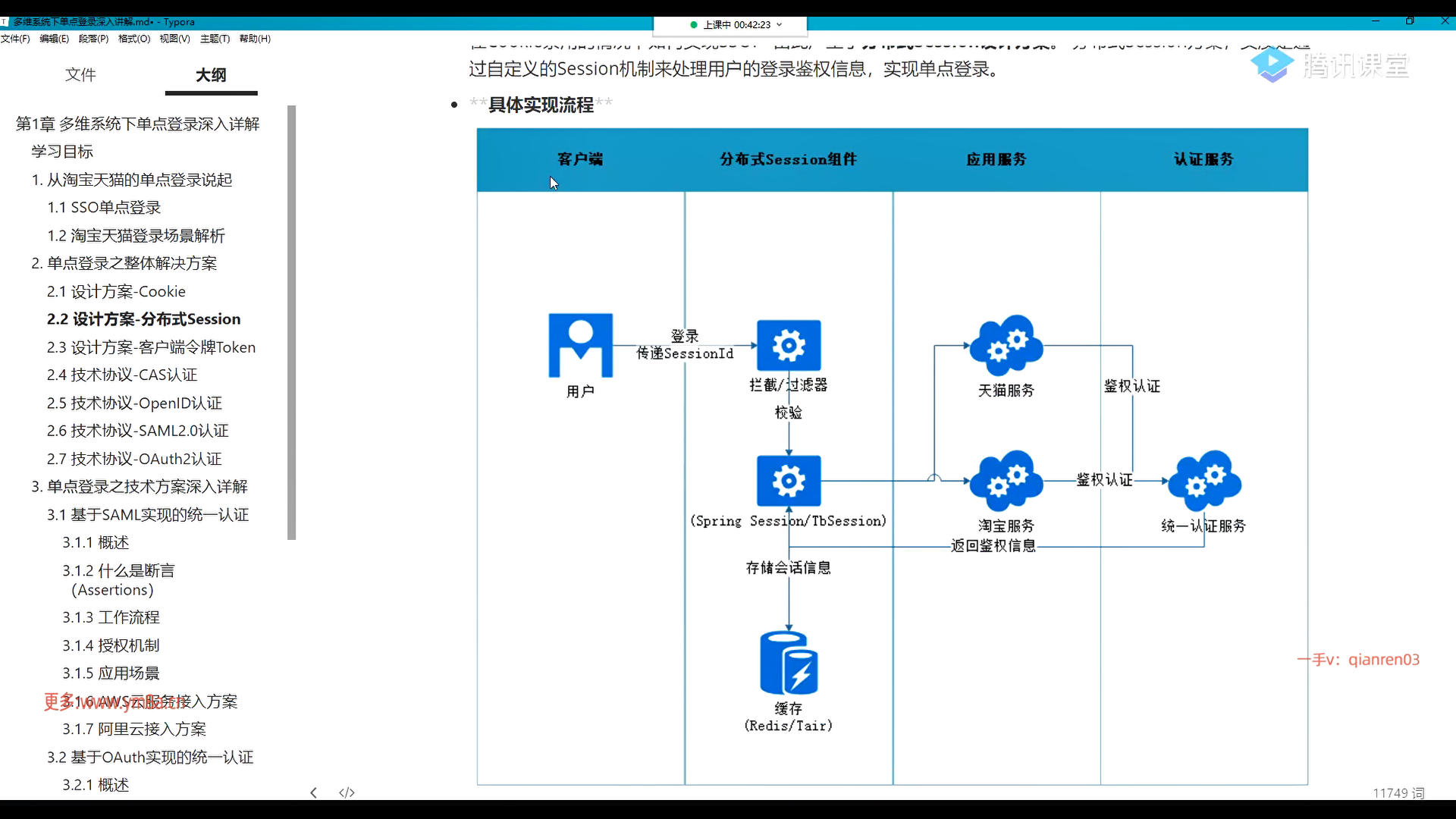Image resolution: width=1456 pixels, height=819 pixels.
Task: Open the 文件(F) menu
Action: [15, 39]
